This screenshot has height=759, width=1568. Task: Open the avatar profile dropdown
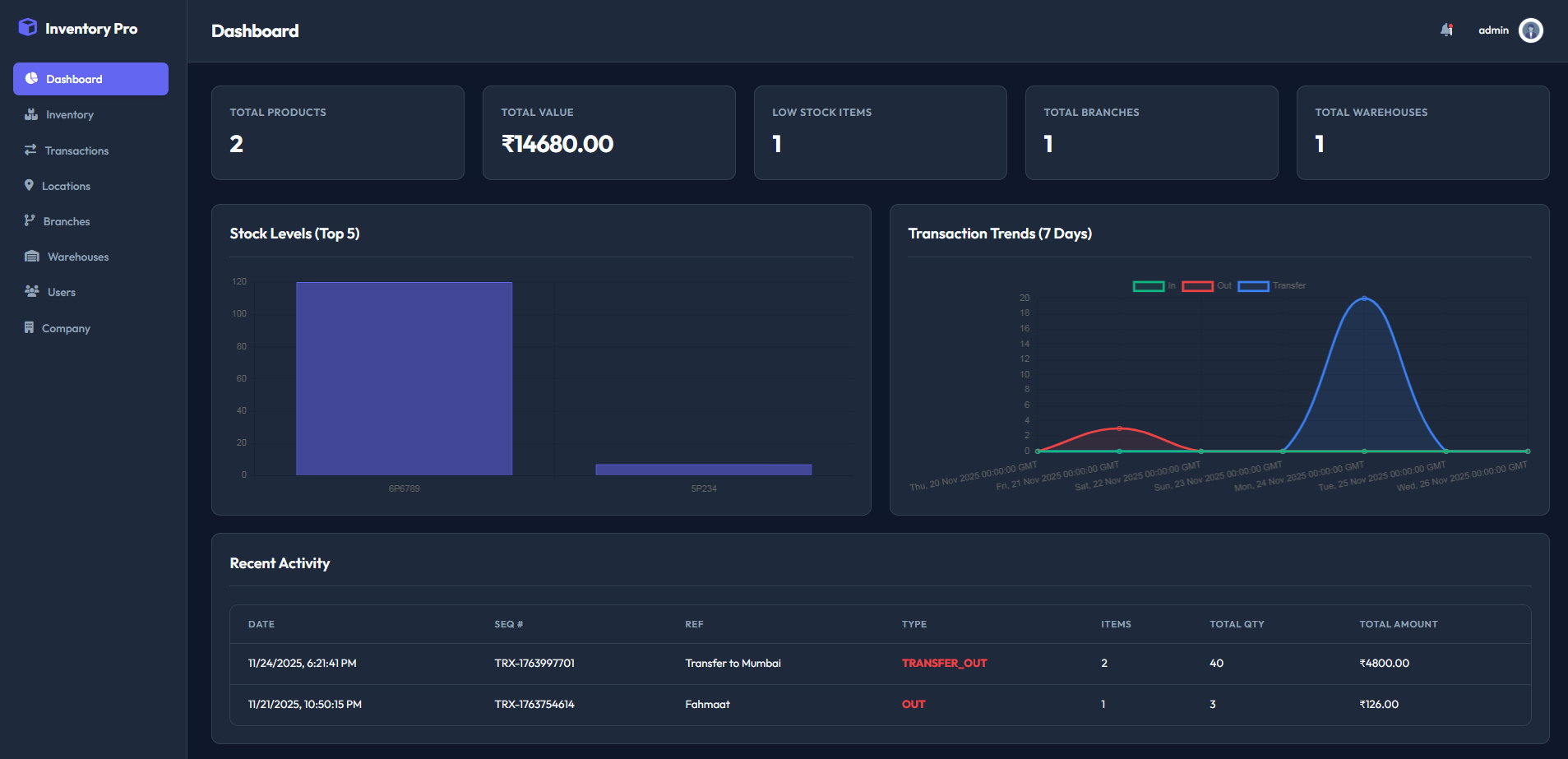(x=1531, y=30)
